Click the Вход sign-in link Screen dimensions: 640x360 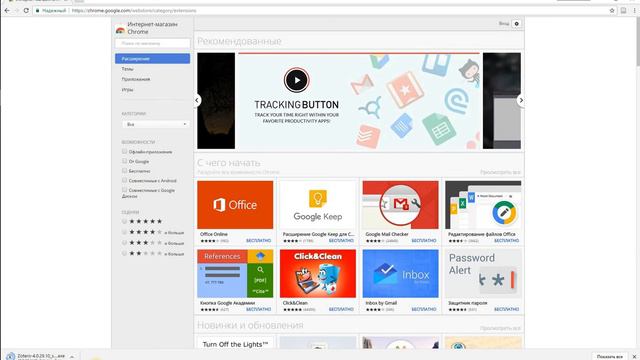(x=504, y=24)
